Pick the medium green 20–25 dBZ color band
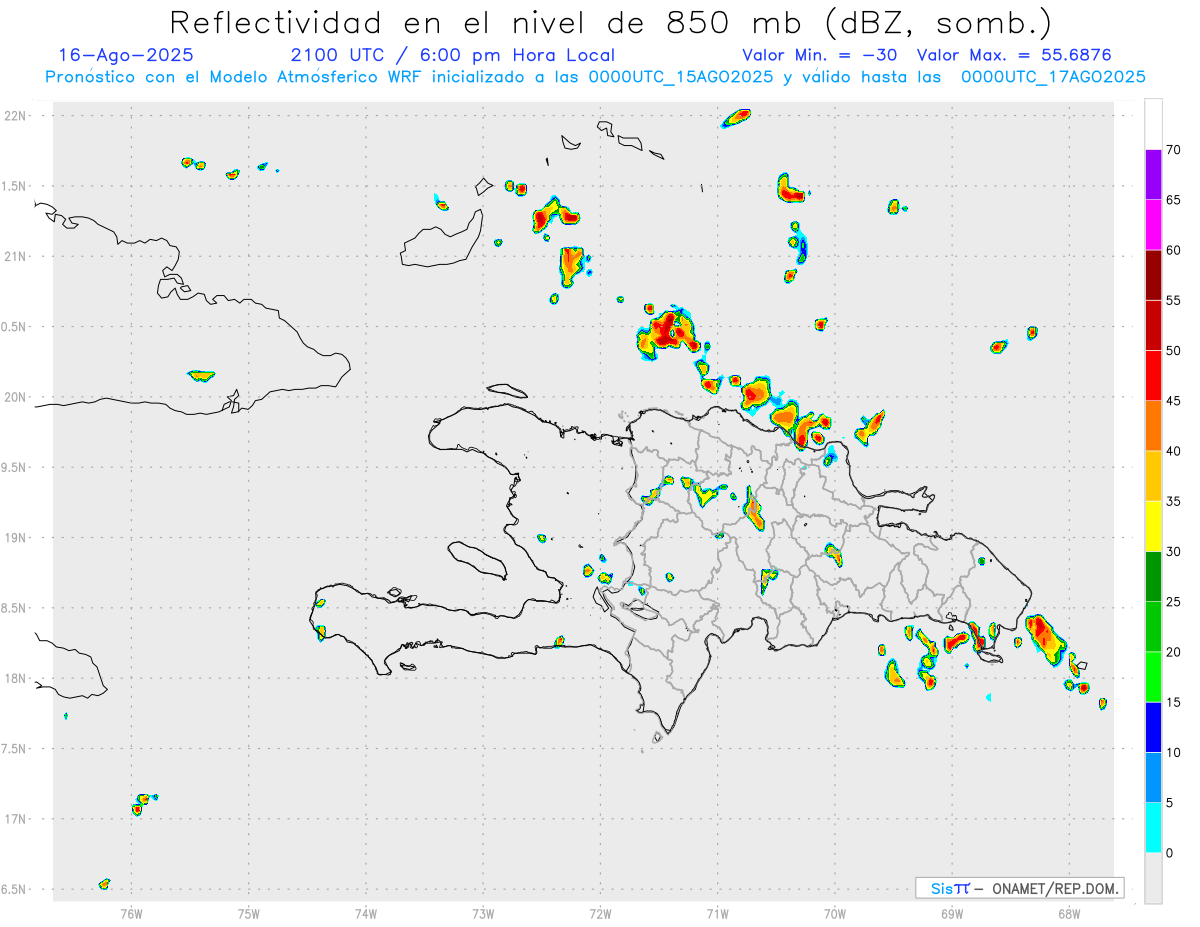Viewport: 1200px width, 927px height. (1153, 627)
